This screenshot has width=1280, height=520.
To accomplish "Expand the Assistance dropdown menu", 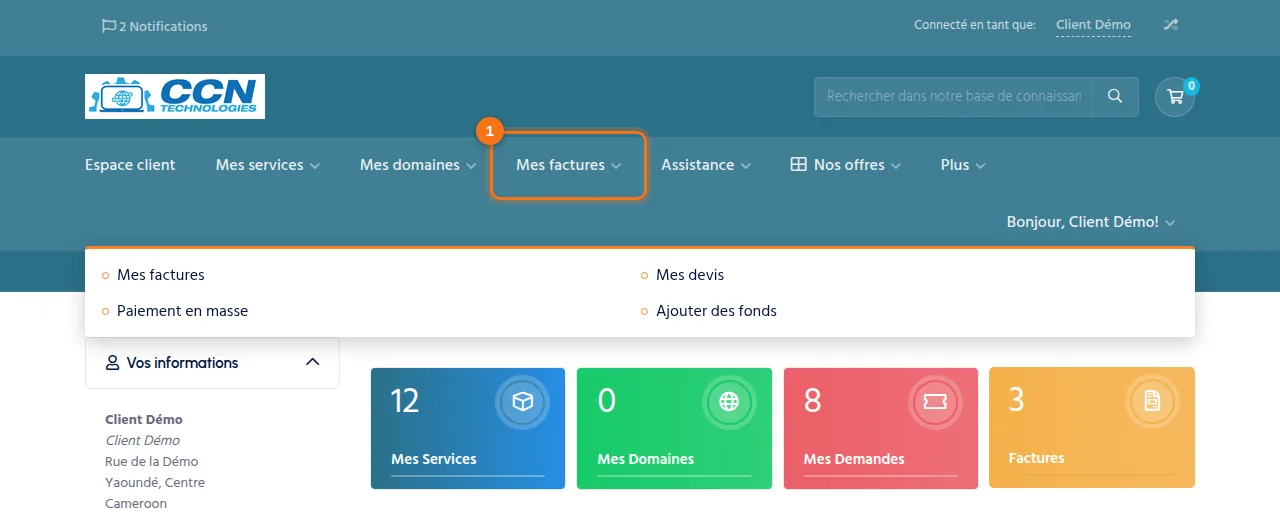I will coord(706,165).
